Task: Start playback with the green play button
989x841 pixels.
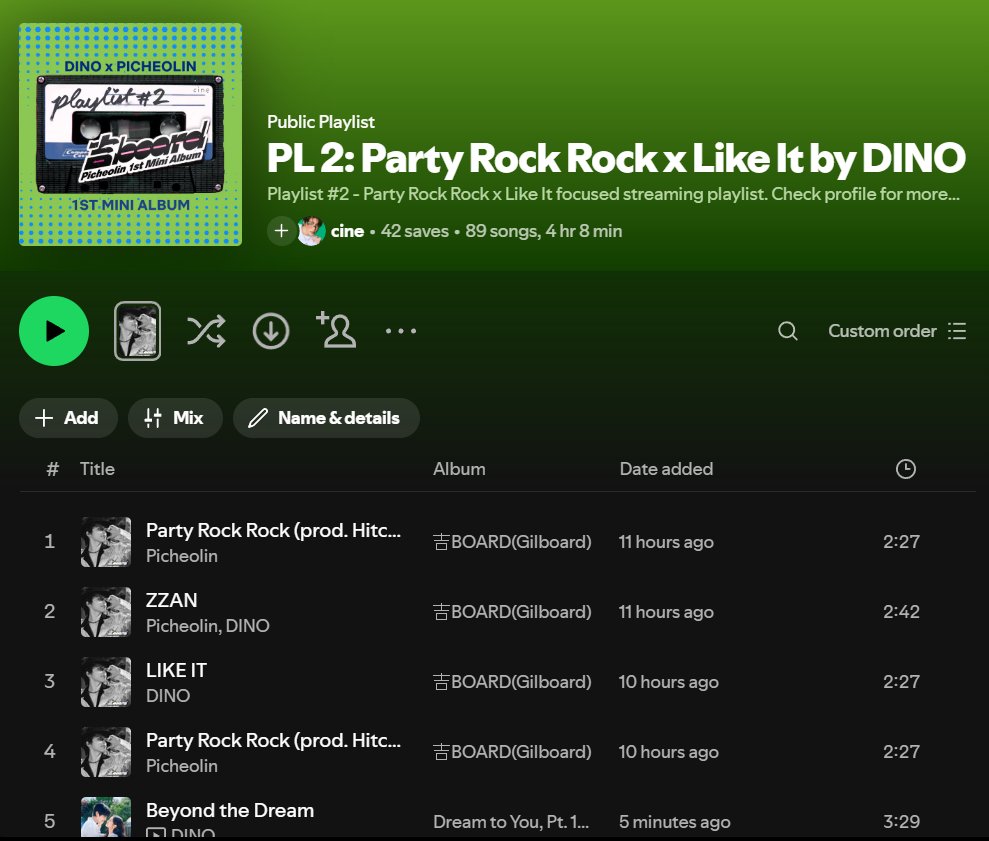Action: (54, 331)
